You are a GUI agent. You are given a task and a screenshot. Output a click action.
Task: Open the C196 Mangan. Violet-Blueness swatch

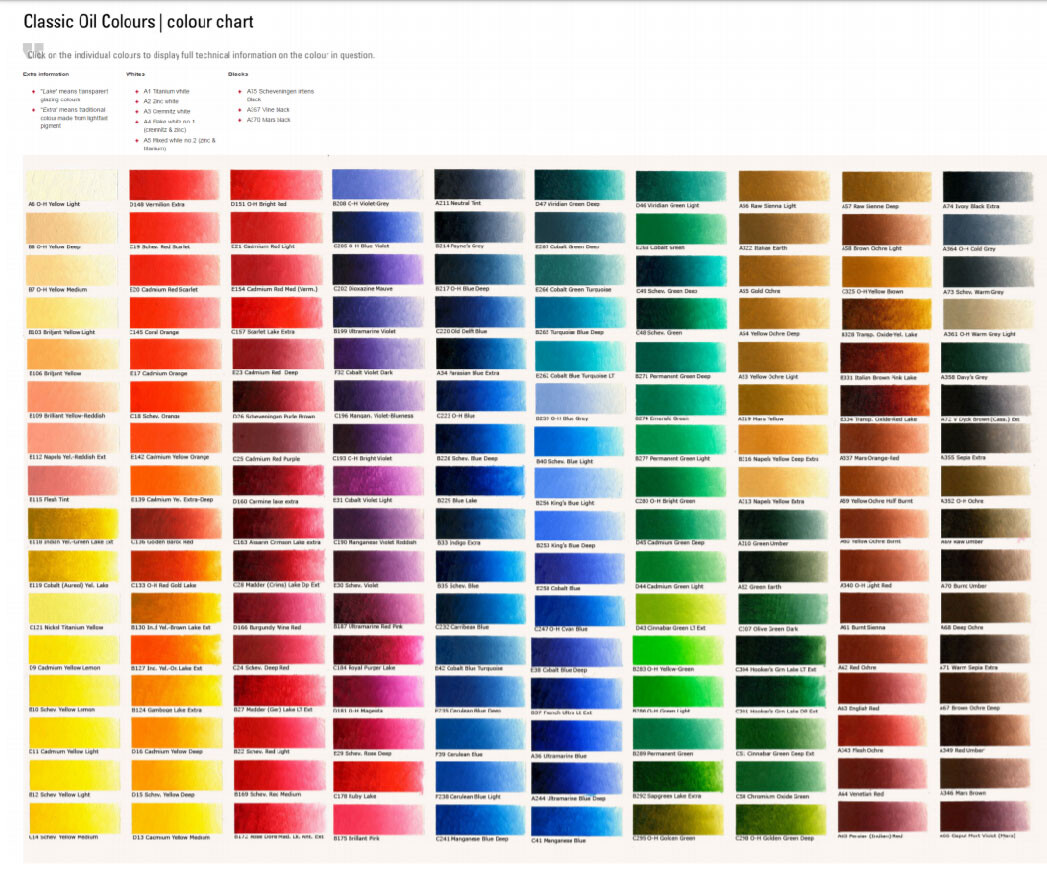378,397
